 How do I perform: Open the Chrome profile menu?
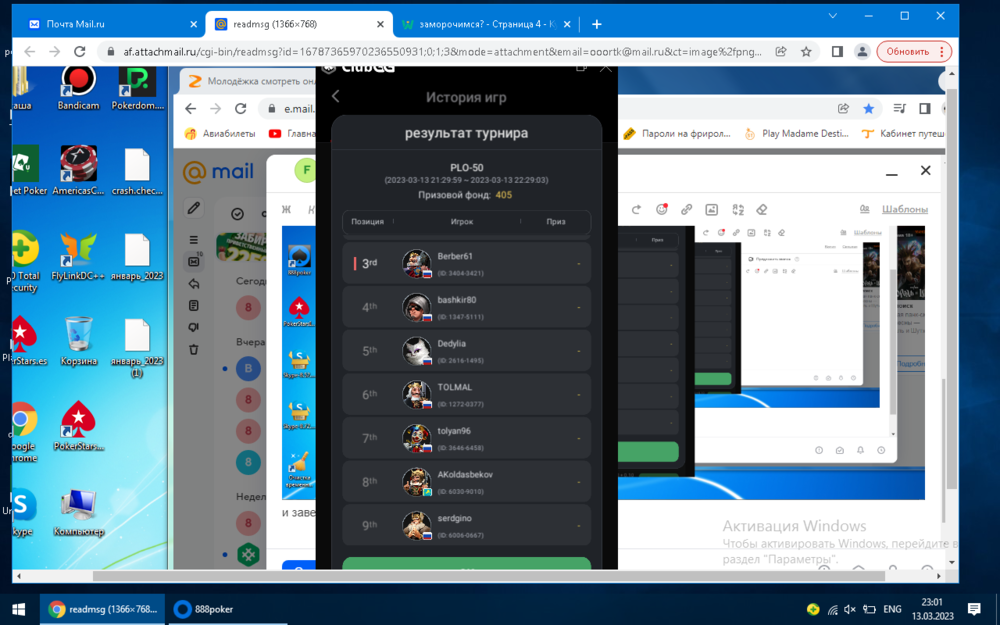click(x=862, y=52)
